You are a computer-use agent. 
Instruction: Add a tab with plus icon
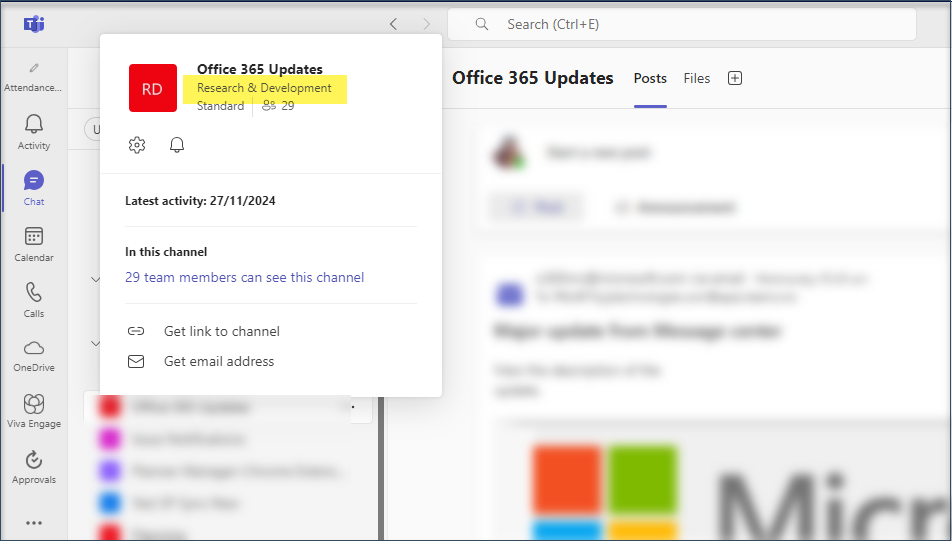point(735,78)
